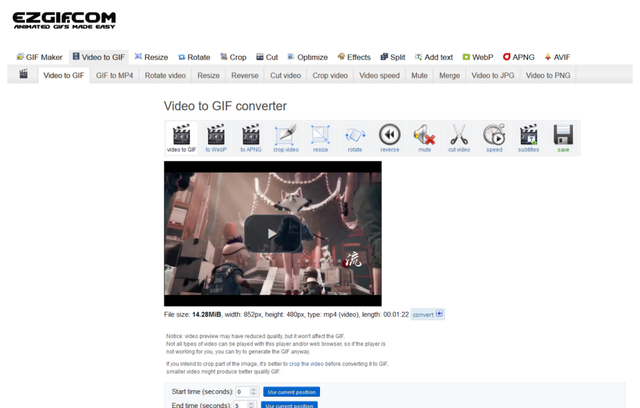Open the subtitles tool icon
640x408 pixels.
529,138
